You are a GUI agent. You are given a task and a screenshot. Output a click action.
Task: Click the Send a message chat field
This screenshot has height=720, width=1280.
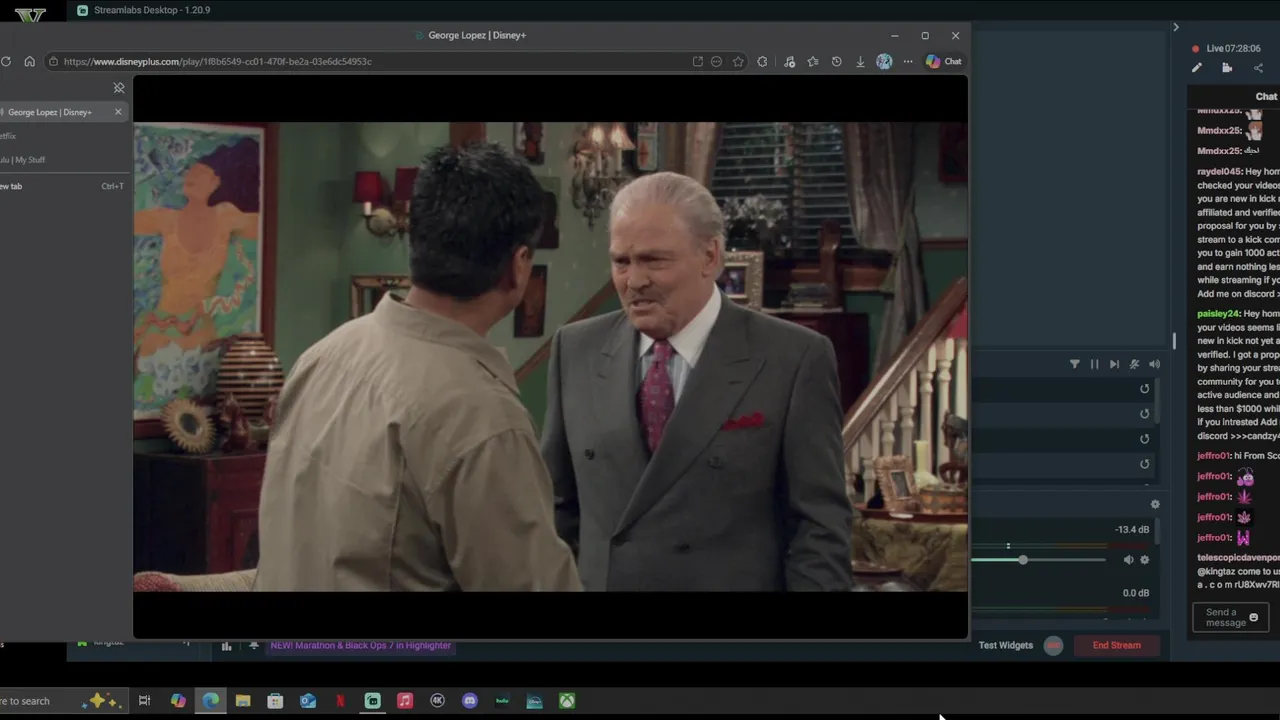pos(1231,618)
